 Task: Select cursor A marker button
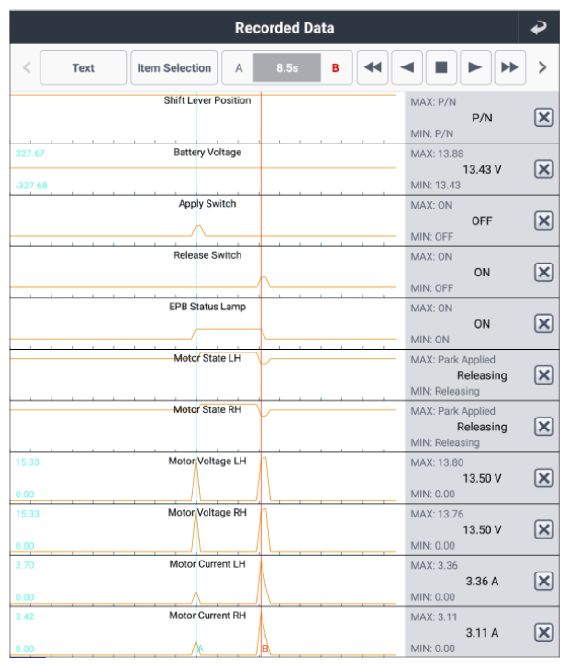[239, 68]
